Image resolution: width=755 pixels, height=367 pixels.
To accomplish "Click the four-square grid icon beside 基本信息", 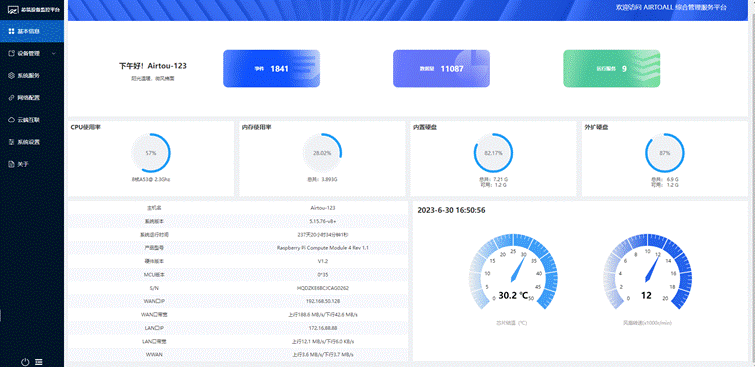I will (x=12, y=31).
